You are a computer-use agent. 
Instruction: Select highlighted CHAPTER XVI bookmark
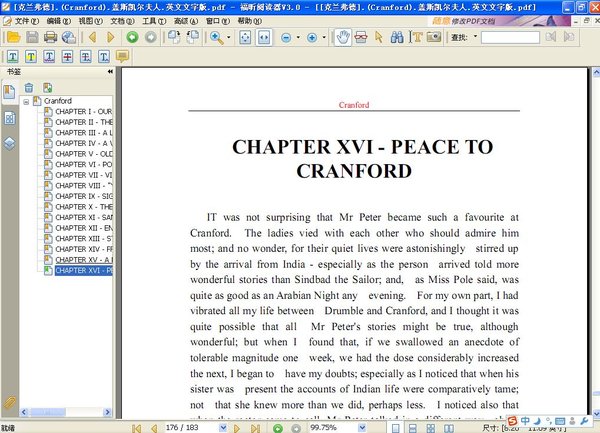tap(83, 270)
